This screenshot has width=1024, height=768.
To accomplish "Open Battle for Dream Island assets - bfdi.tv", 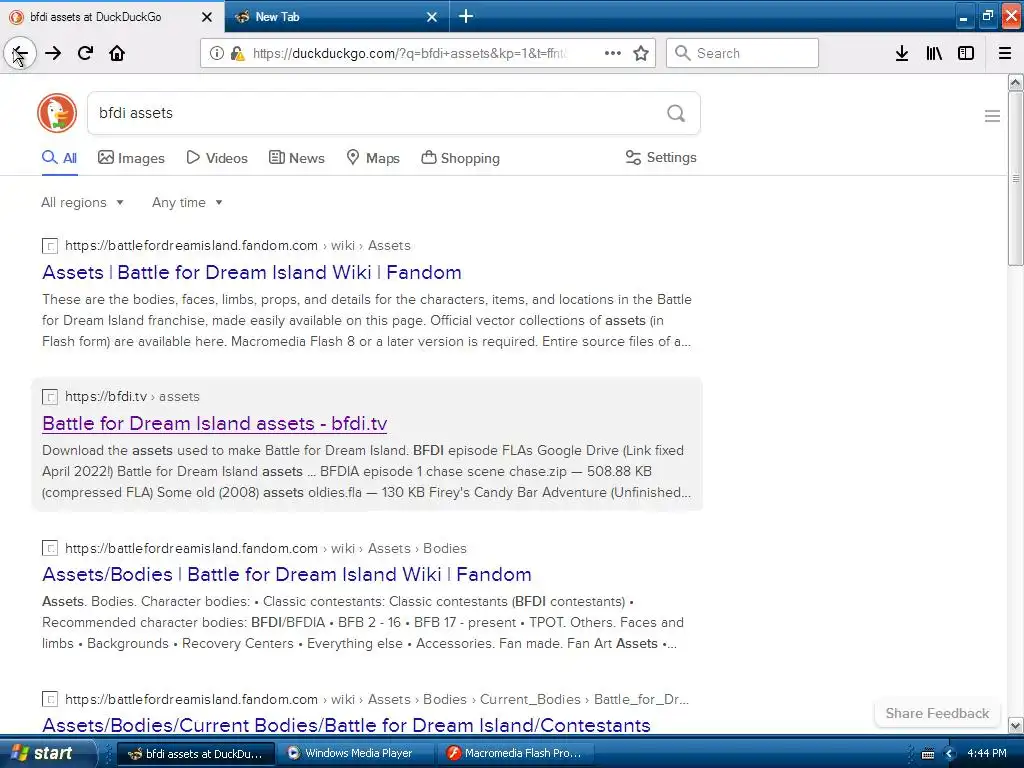I will 215,423.
